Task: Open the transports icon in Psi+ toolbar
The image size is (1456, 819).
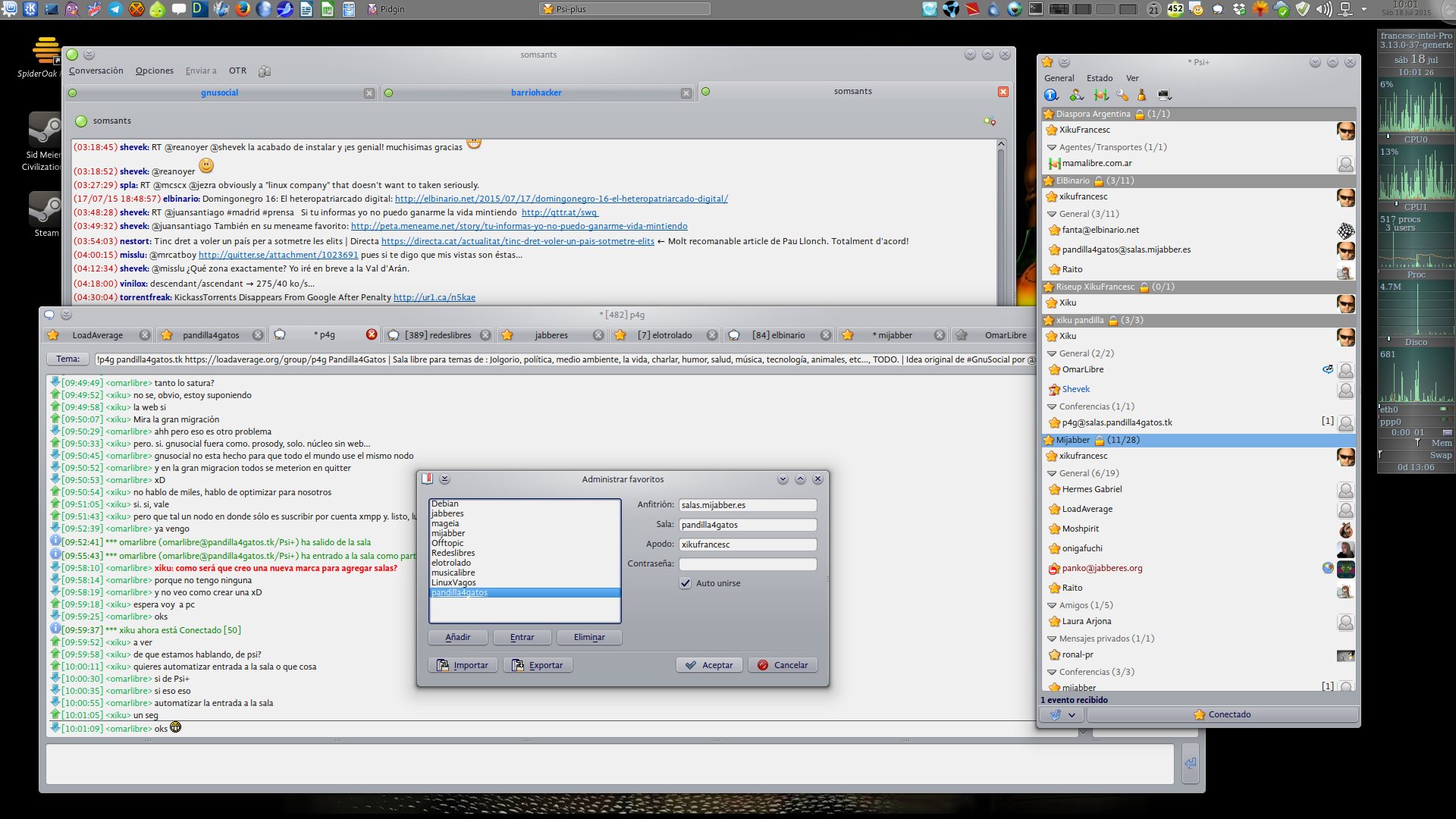Action: (x=1101, y=95)
